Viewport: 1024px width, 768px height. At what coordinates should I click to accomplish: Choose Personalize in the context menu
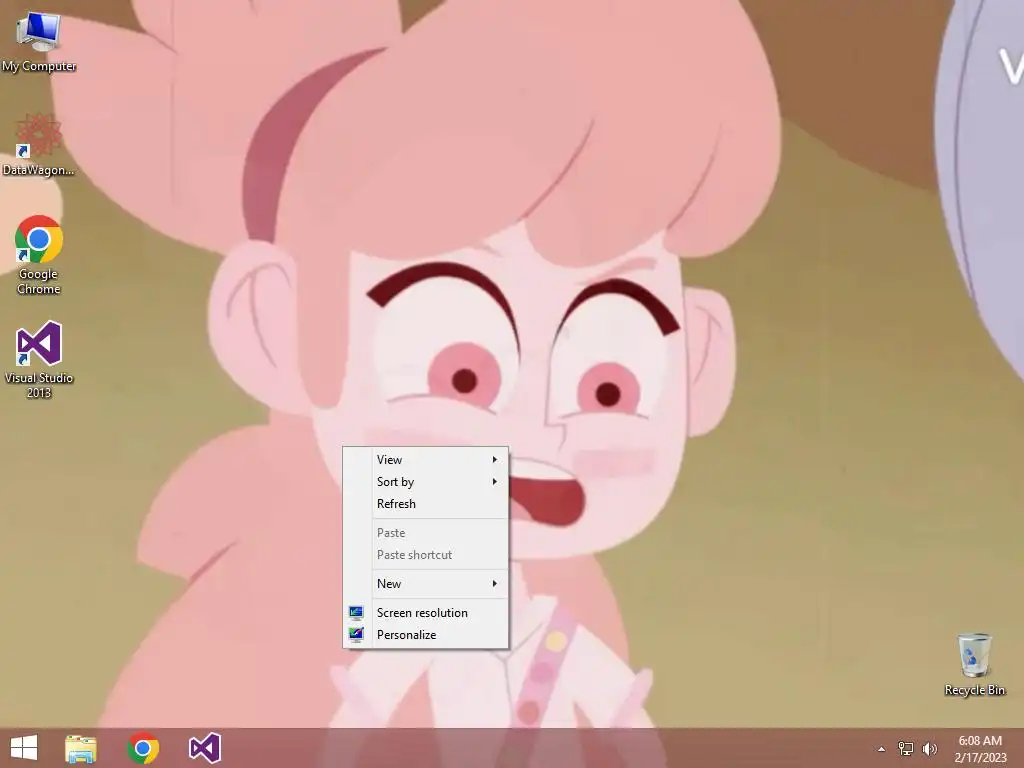425,635
